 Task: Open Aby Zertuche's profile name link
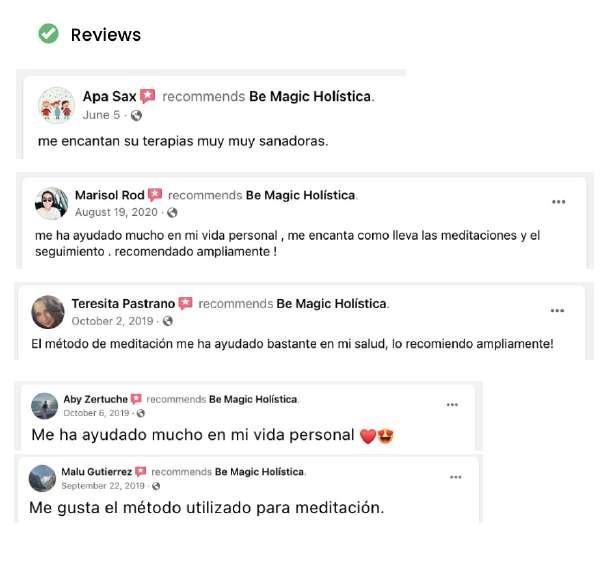pos(96,399)
